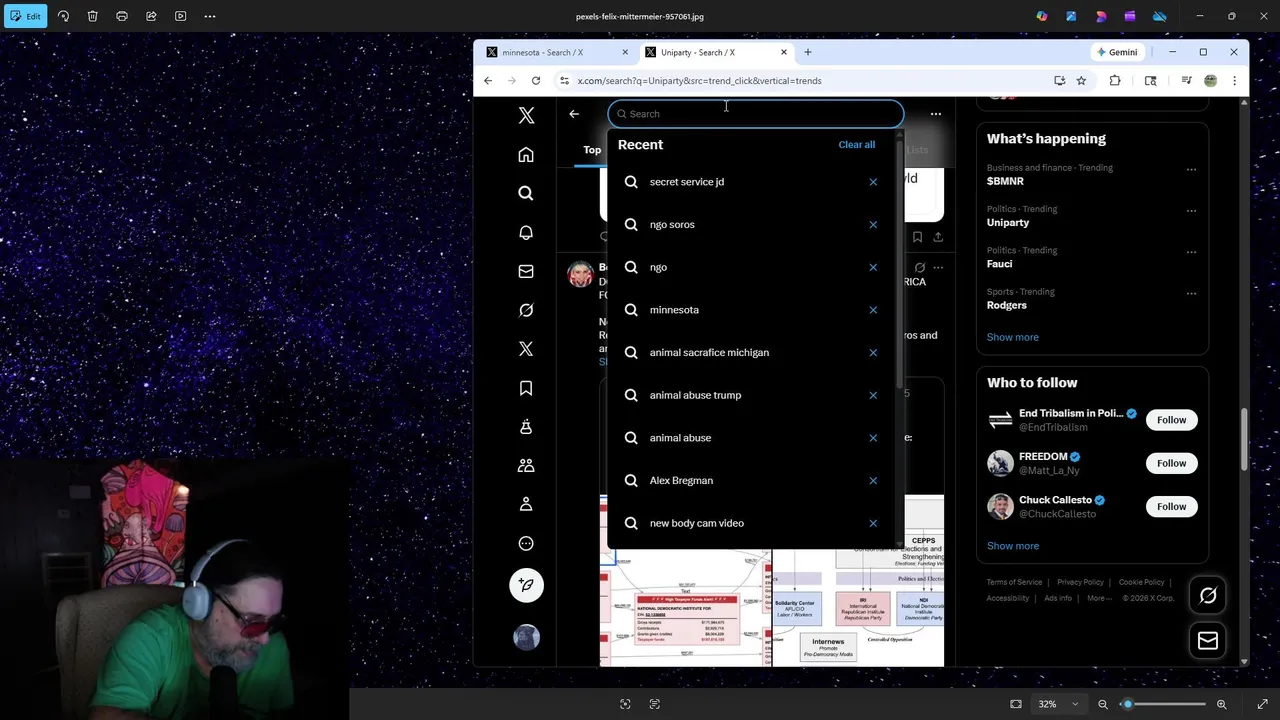The height and width of the screenshot is (720, 1280).
Task: Open OneDrive status icon in Photos
Action: point(1160,16)
